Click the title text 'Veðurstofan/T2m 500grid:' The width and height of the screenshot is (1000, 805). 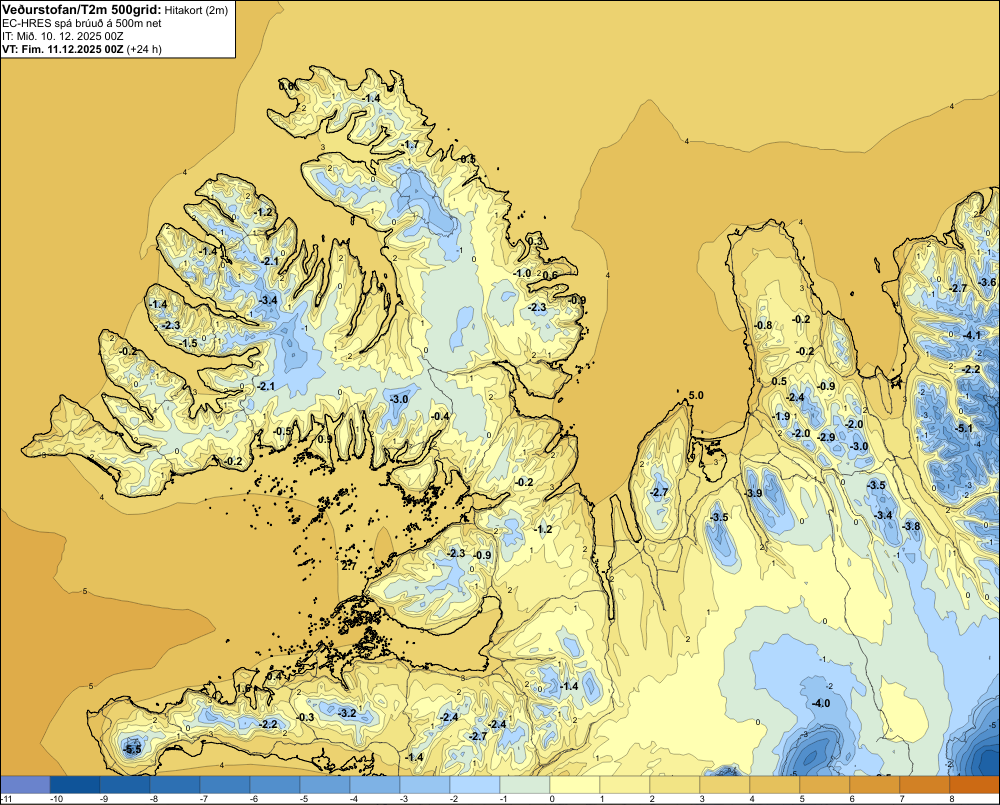tap(81, 10)
